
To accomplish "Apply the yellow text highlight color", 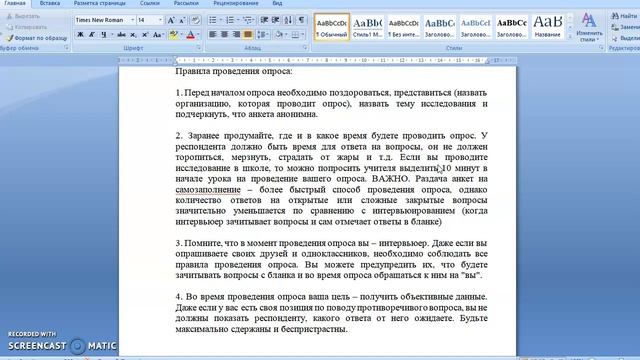I will point(174,35).
